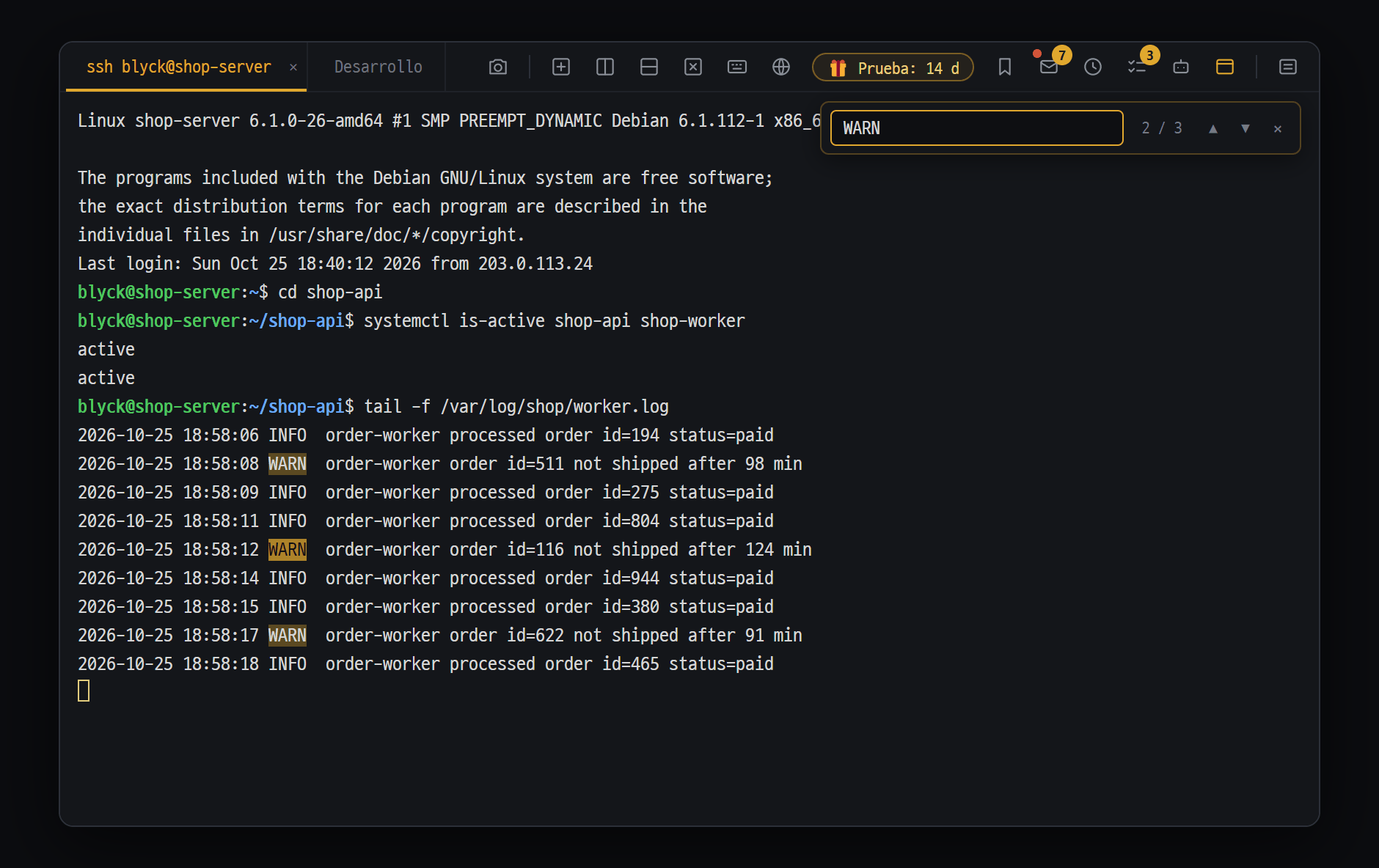Open the mail inbox with 7 notifications
The image size is (1379, 868).
(x=1049, y=67)
